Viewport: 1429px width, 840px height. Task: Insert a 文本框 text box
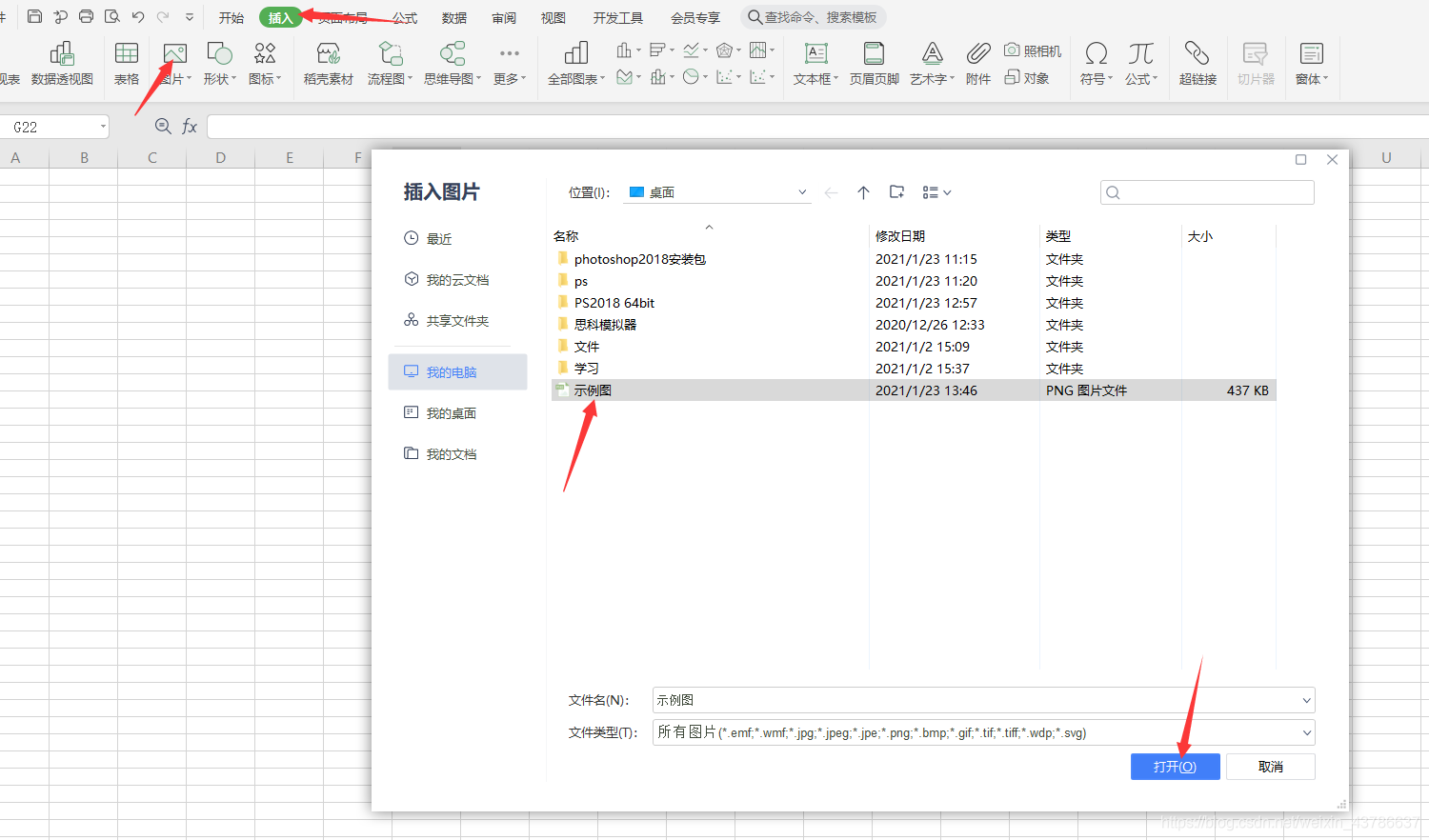click(x=816, y=64)
